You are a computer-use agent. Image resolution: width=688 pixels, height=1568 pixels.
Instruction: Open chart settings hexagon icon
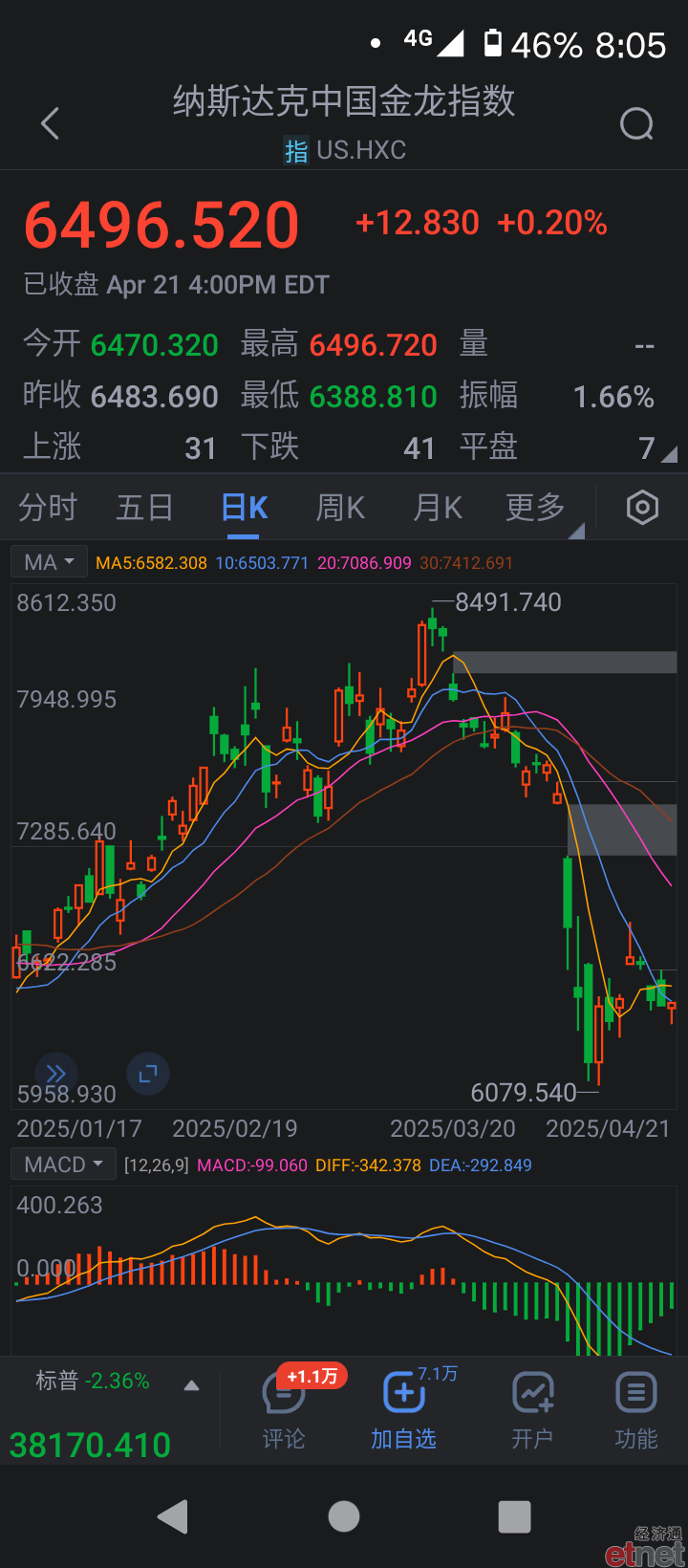click(642, 508)
